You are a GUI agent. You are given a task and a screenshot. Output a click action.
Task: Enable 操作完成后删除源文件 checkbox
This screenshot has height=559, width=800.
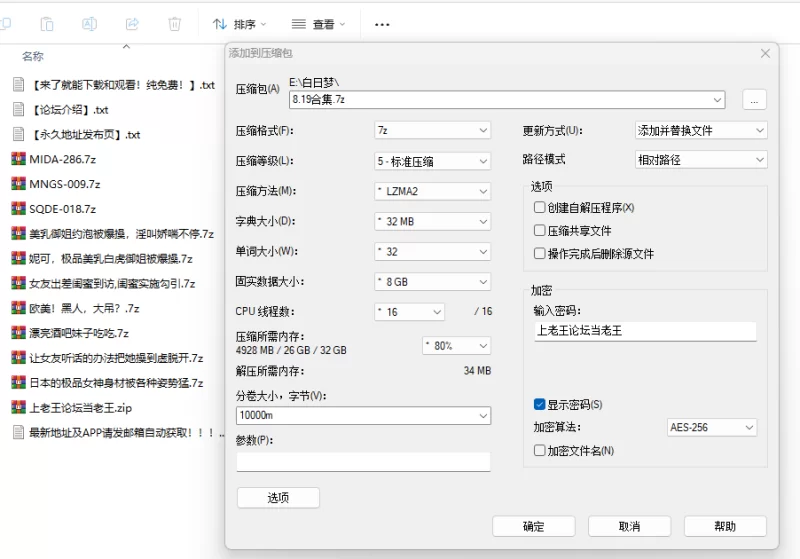coord(539,253)
